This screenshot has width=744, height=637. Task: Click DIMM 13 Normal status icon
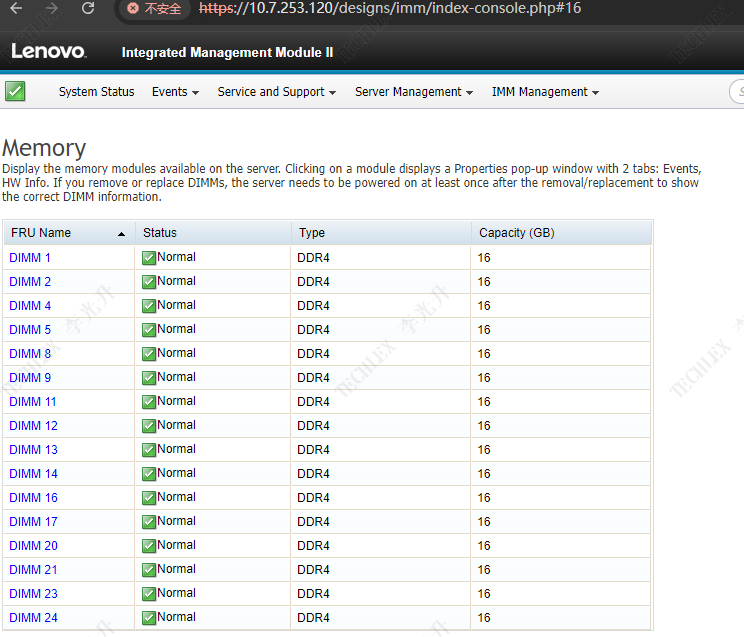(149, 450)
